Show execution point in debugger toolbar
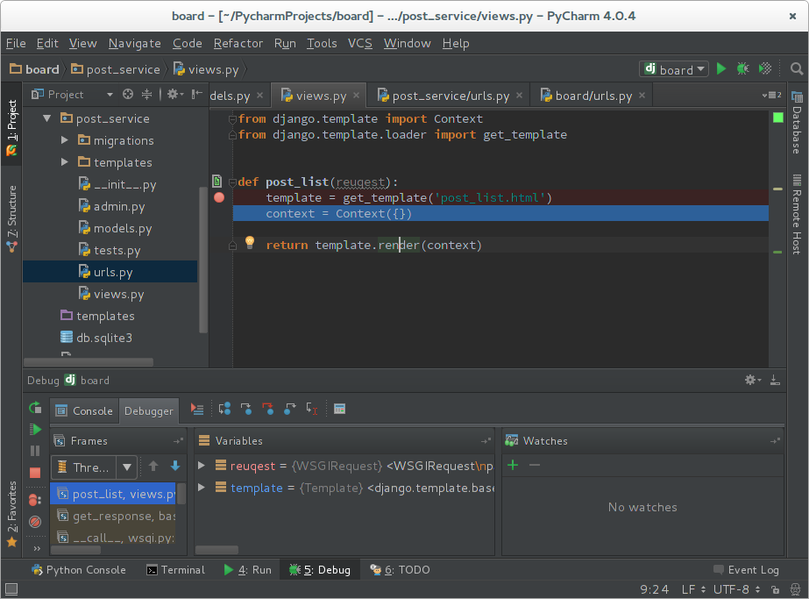This screenshot has width=809, height=599. [x=197, y=409]
